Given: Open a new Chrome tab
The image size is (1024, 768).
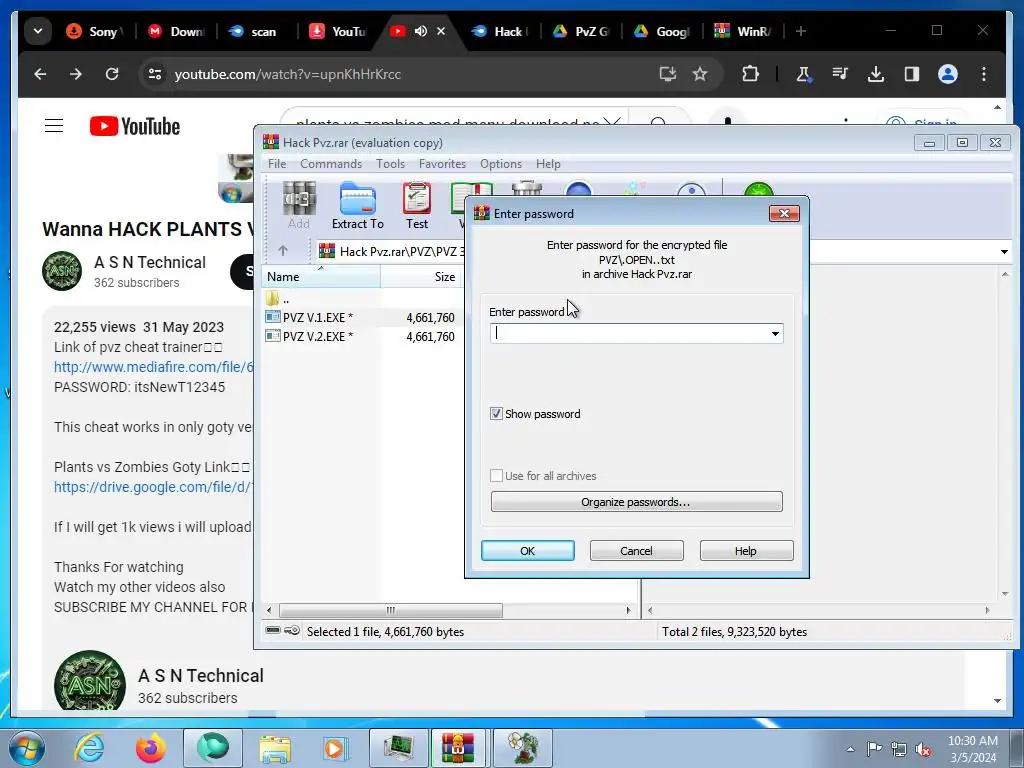Looking at the screenshot, I should (x=801, y=31).
